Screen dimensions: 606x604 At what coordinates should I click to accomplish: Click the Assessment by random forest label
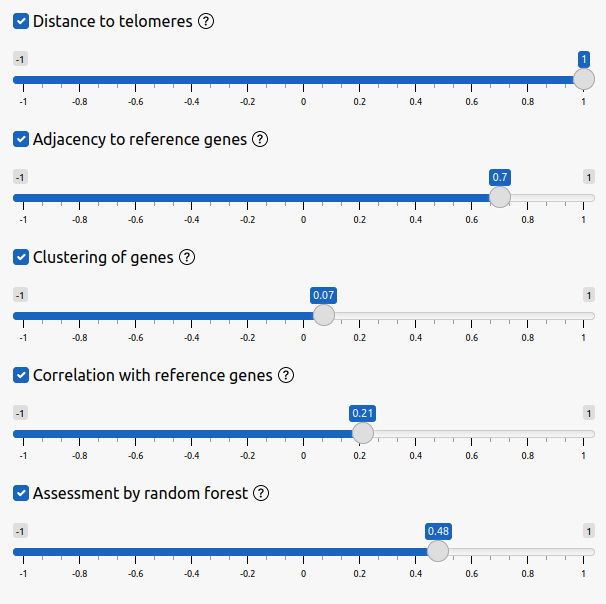(x=140, y=493)
